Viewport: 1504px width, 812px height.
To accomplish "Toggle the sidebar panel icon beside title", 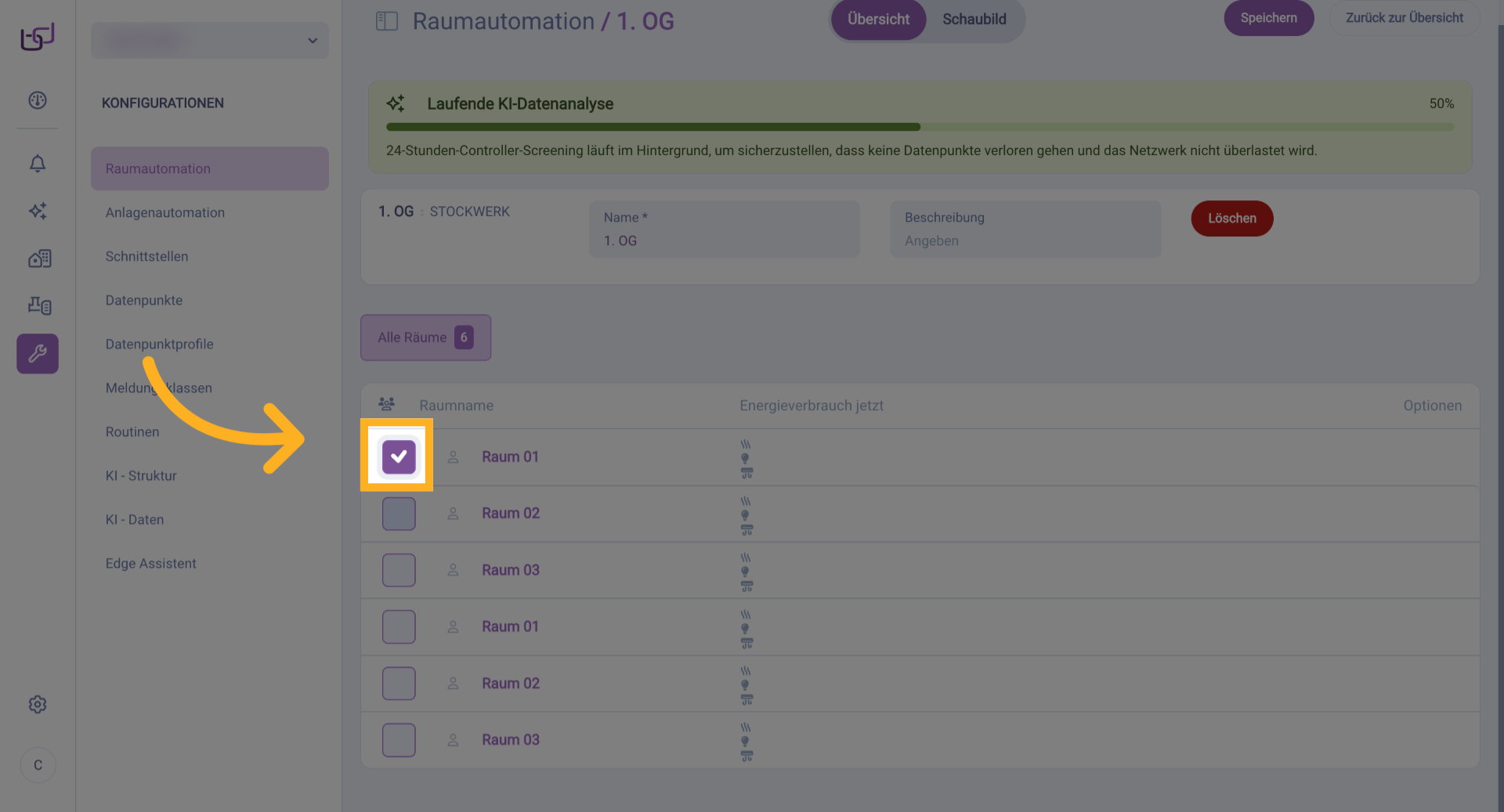I will [x=387, y=21].
